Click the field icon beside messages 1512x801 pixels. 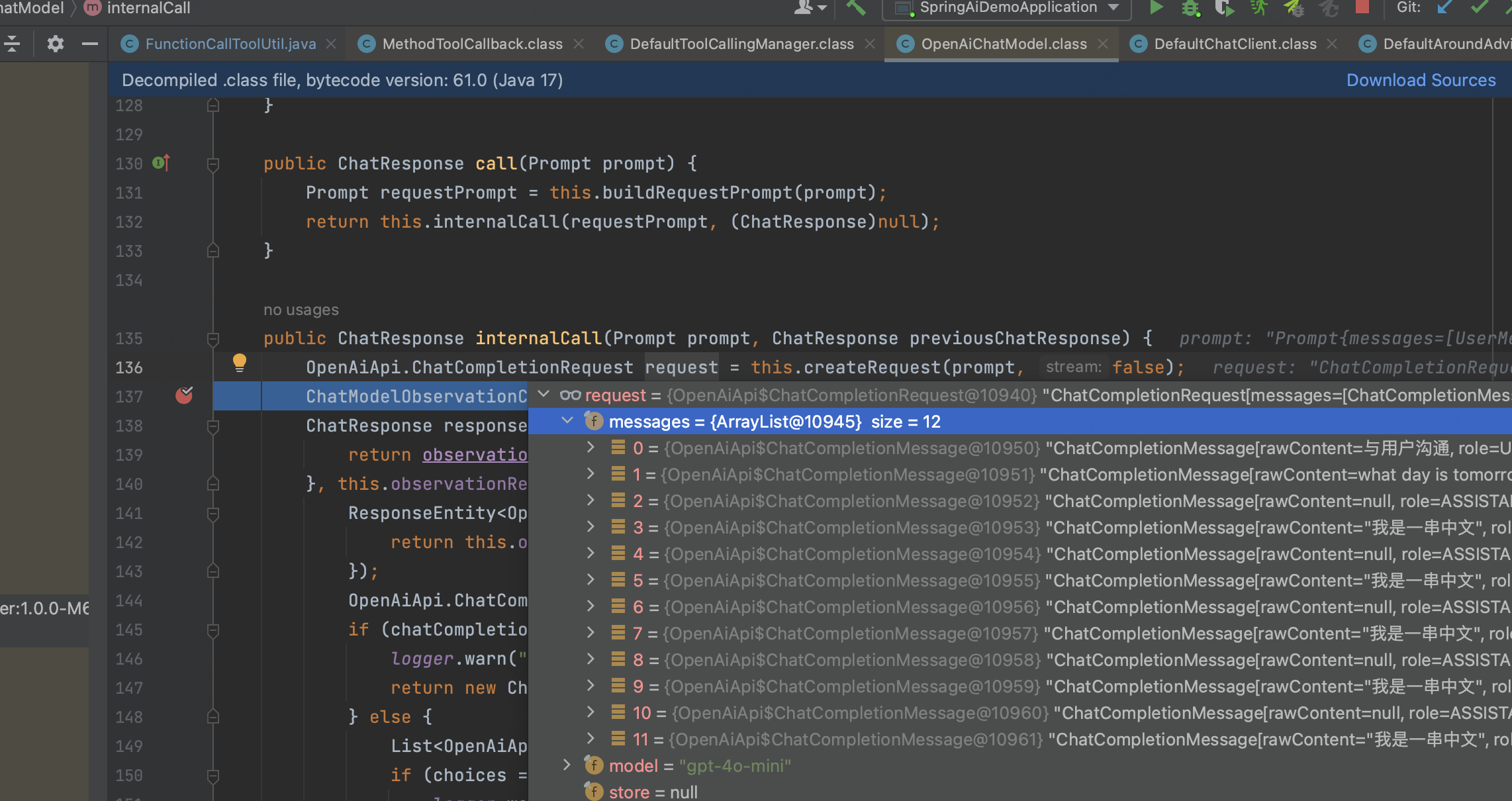point(594,421)
